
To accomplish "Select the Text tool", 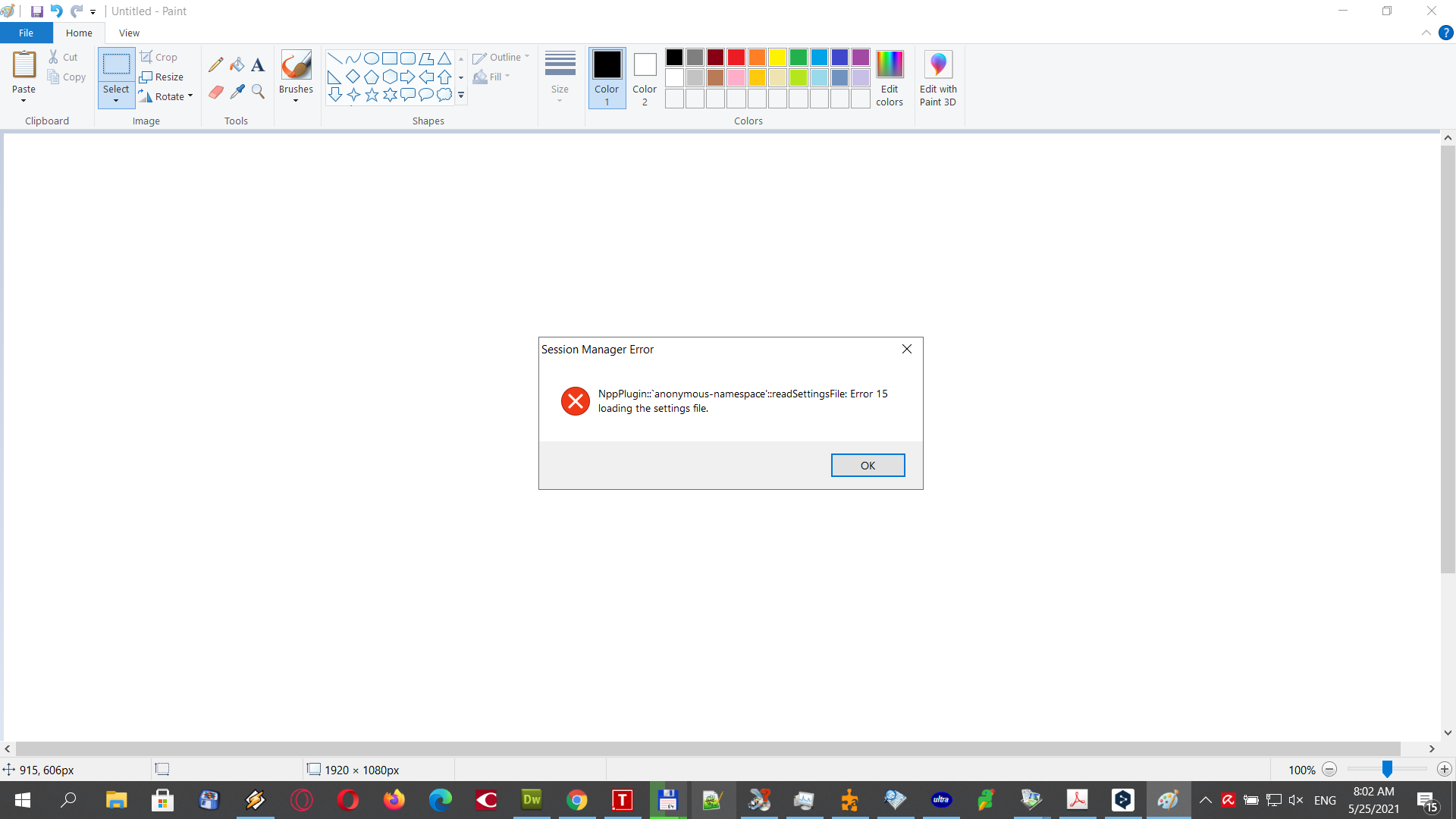I will [x=258, y=64].
